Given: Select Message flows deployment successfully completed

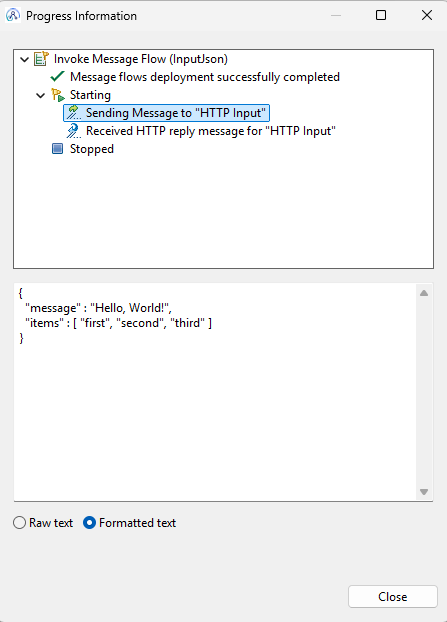Looking at the screenshot, I should 205,77.
